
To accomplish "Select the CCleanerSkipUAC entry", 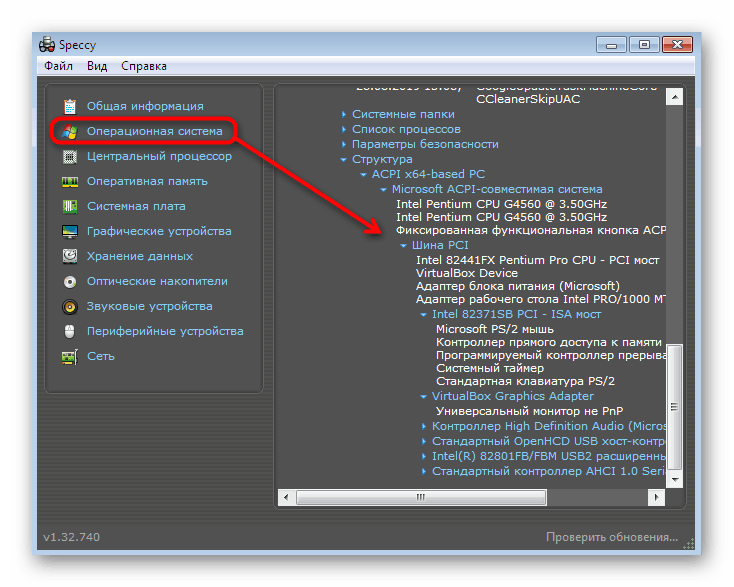I will tap(528, 99).
